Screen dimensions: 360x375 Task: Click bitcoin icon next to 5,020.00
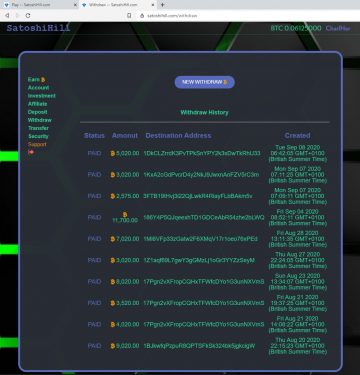point(113,153)
